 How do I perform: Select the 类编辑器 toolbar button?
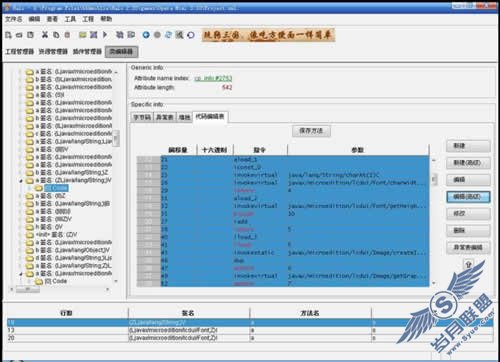[x=121, y=52]
